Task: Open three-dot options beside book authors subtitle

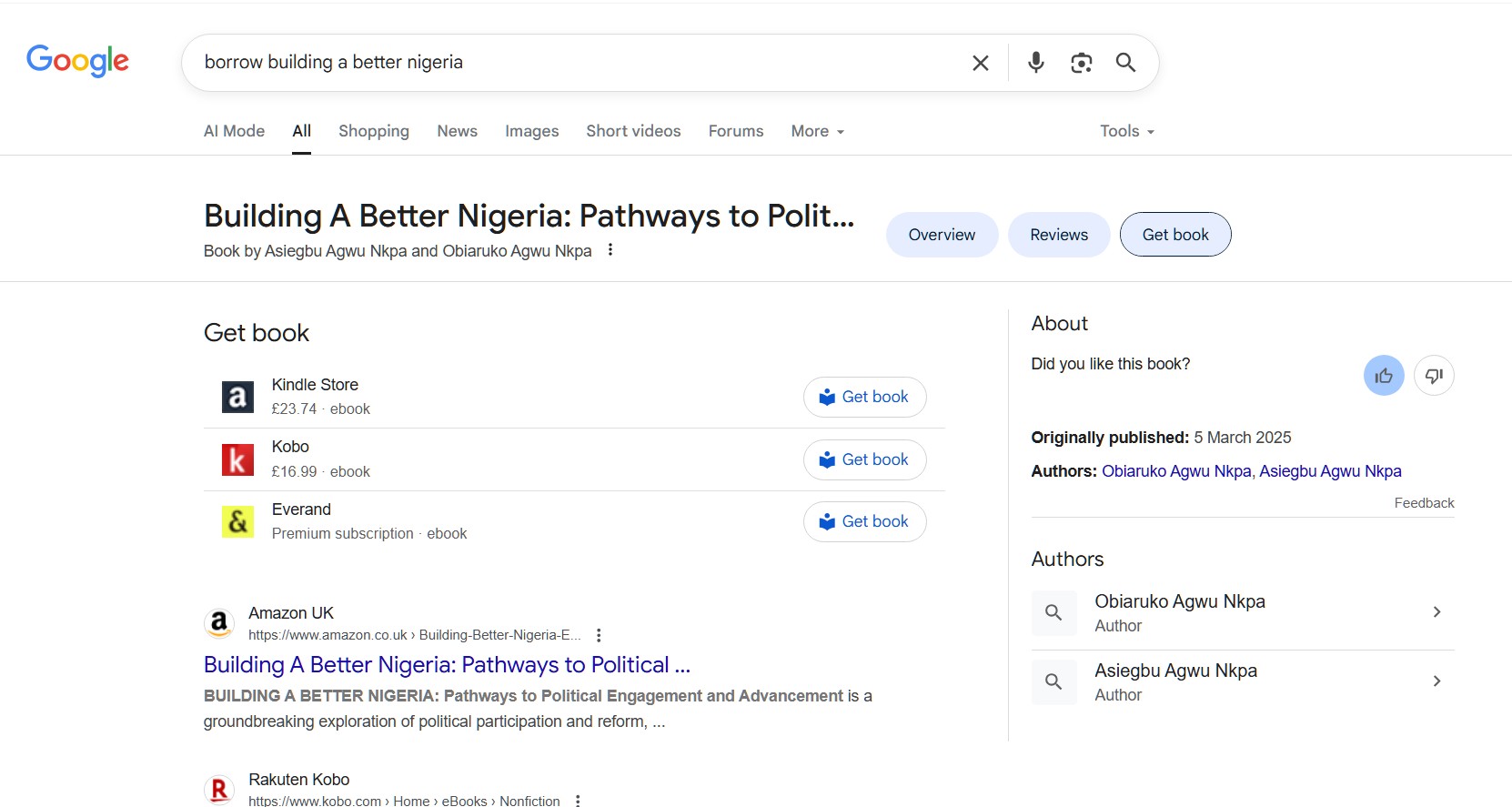Action: tap(610, 250)
